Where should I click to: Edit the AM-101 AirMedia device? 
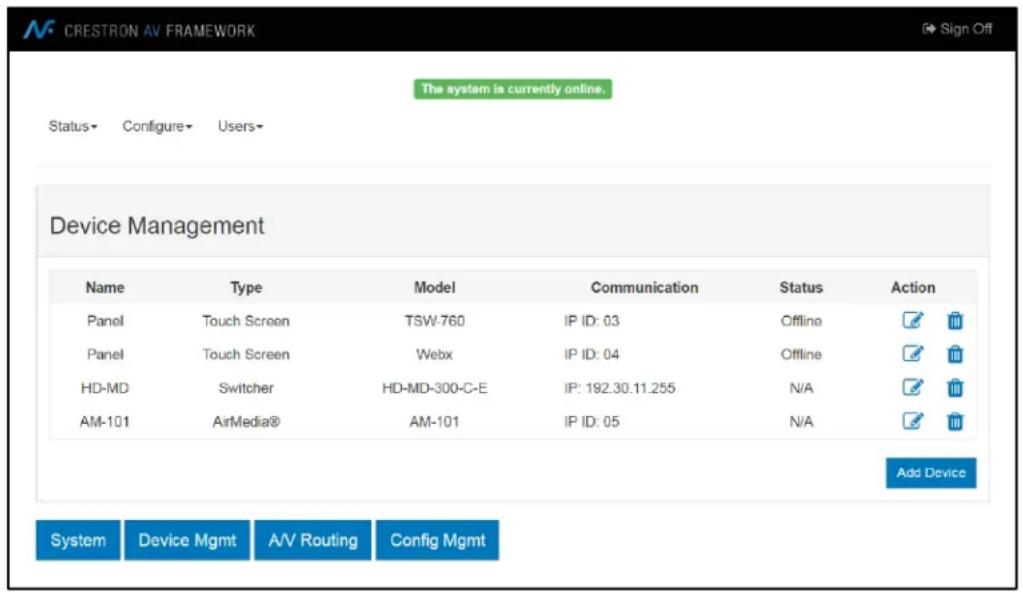913,421
